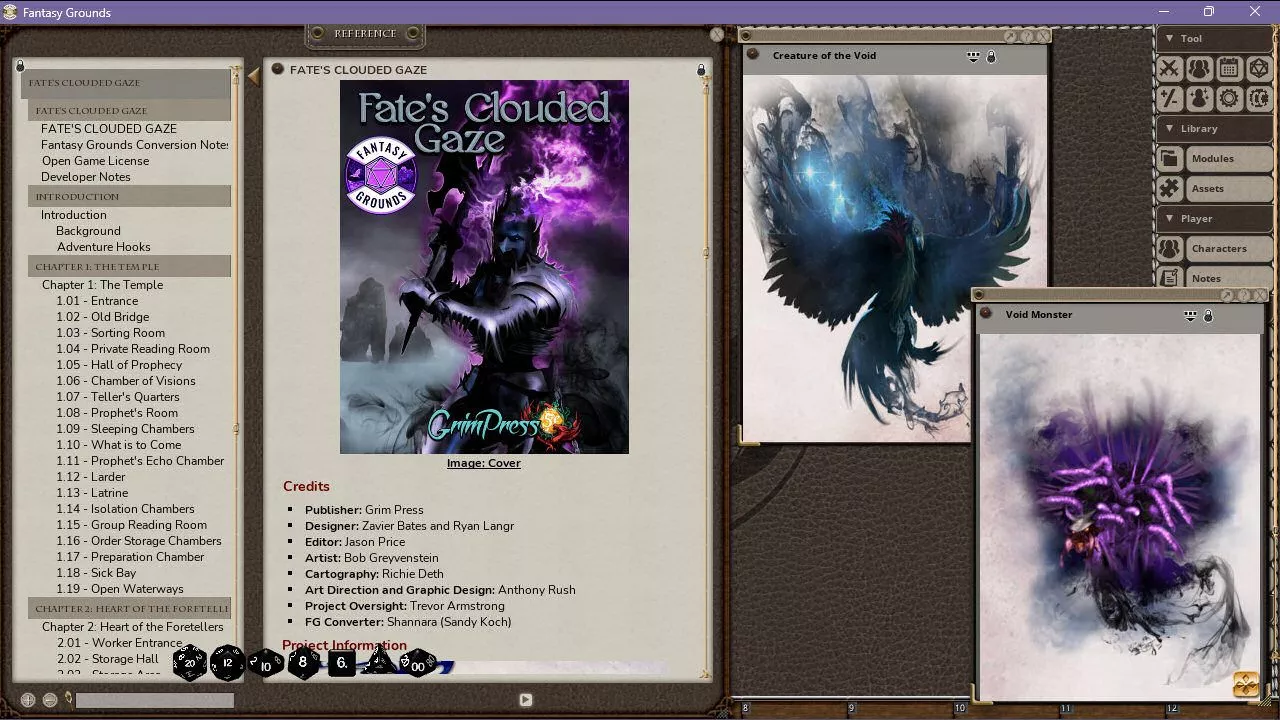
Task: Collapse the FATE'S CLOUDED GAZE index header
Action: point(129,110)
